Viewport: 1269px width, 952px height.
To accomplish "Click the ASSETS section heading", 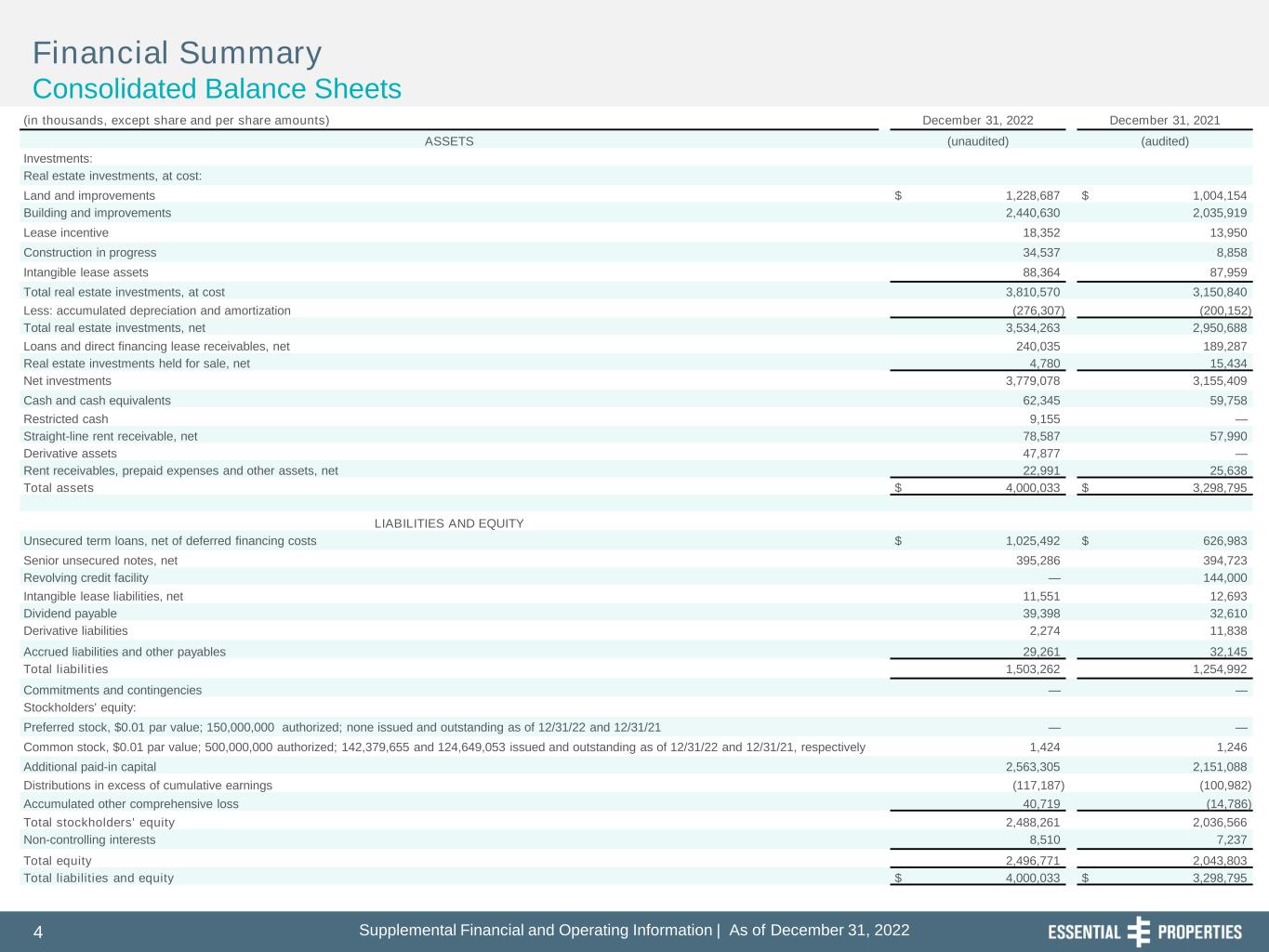I will tap(449, 141).
